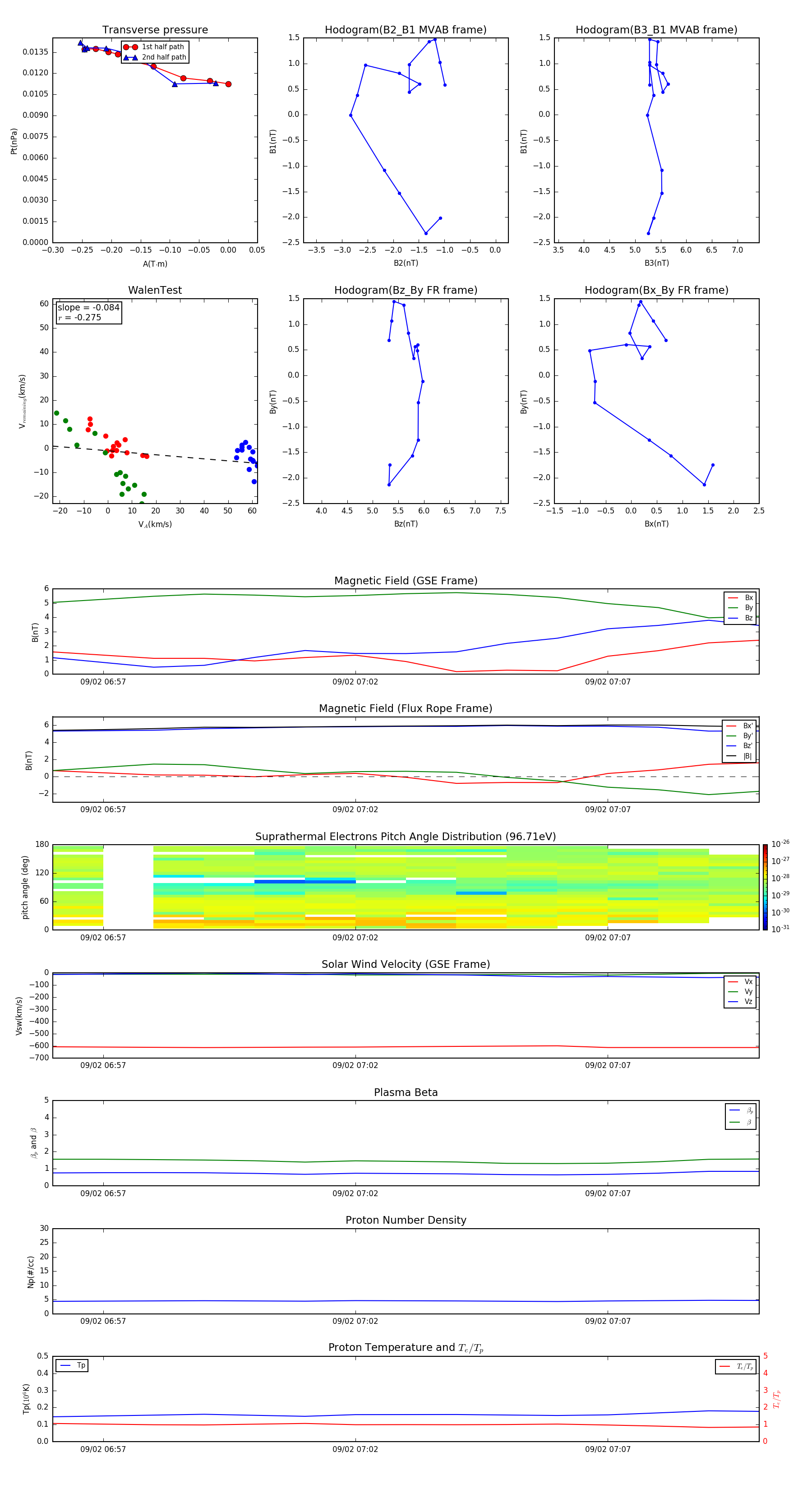Click the 'Hodogram(Bx_By FR frame)' title
812x1489 pixels.
pyautogui.click(x=656, y=290)
